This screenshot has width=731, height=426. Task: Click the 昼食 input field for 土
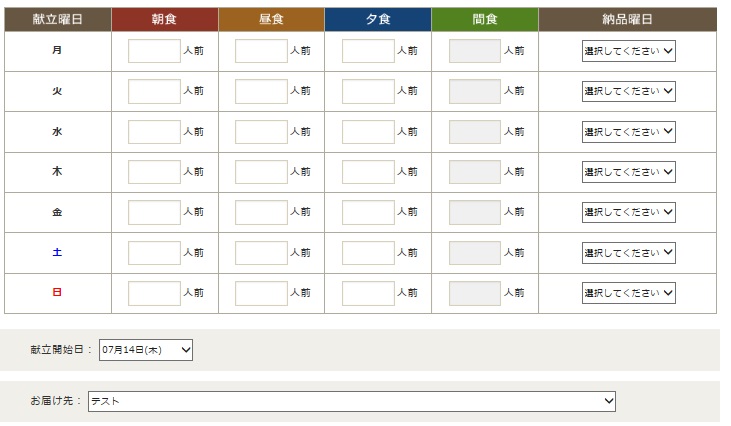click(261, 253)
